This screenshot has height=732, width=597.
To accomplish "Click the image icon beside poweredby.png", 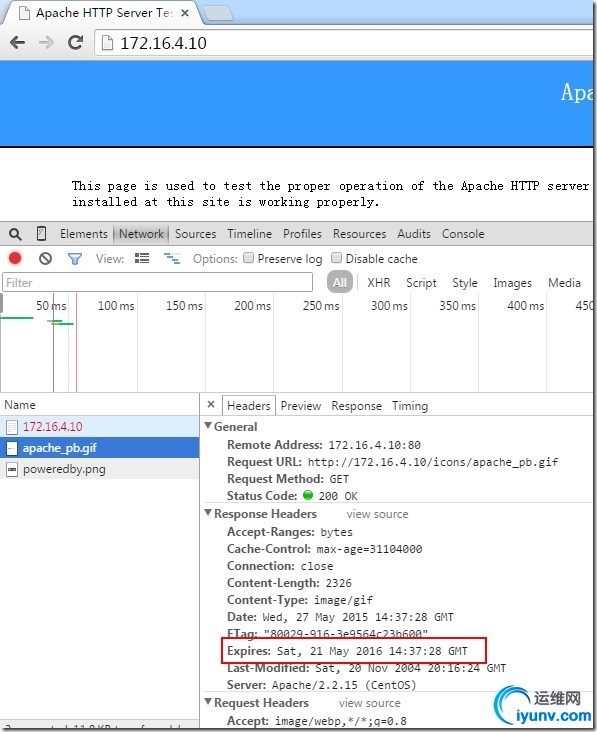I will click(x=12, y=469).
